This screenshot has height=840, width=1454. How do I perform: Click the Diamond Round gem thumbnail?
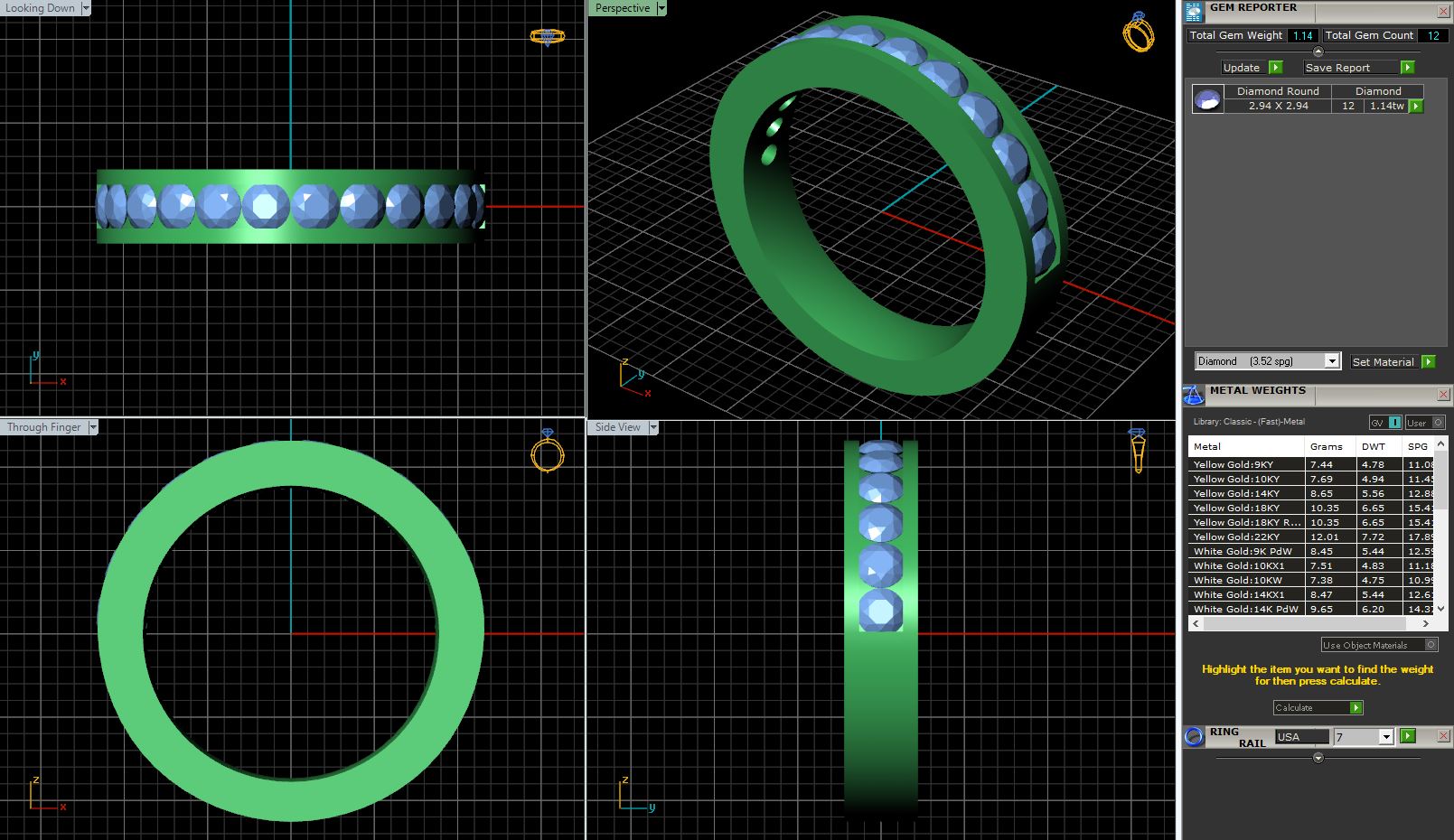coord(1207,98)
